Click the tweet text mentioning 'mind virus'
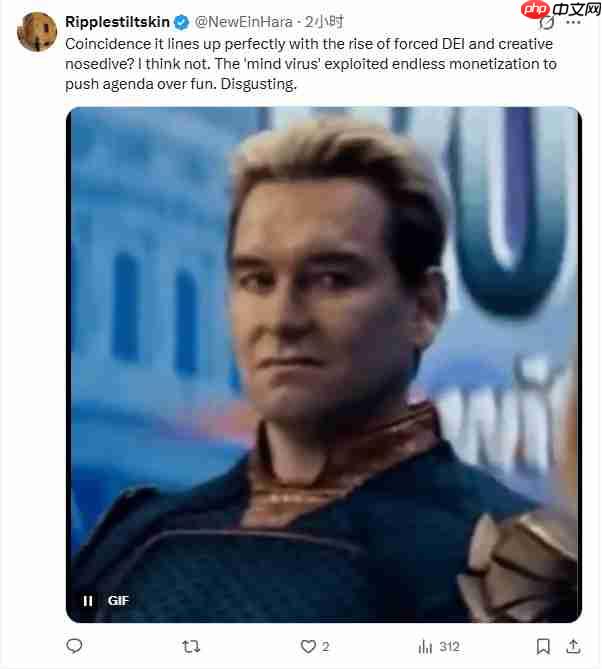The image size is (602, 669). tap(311, 64)
